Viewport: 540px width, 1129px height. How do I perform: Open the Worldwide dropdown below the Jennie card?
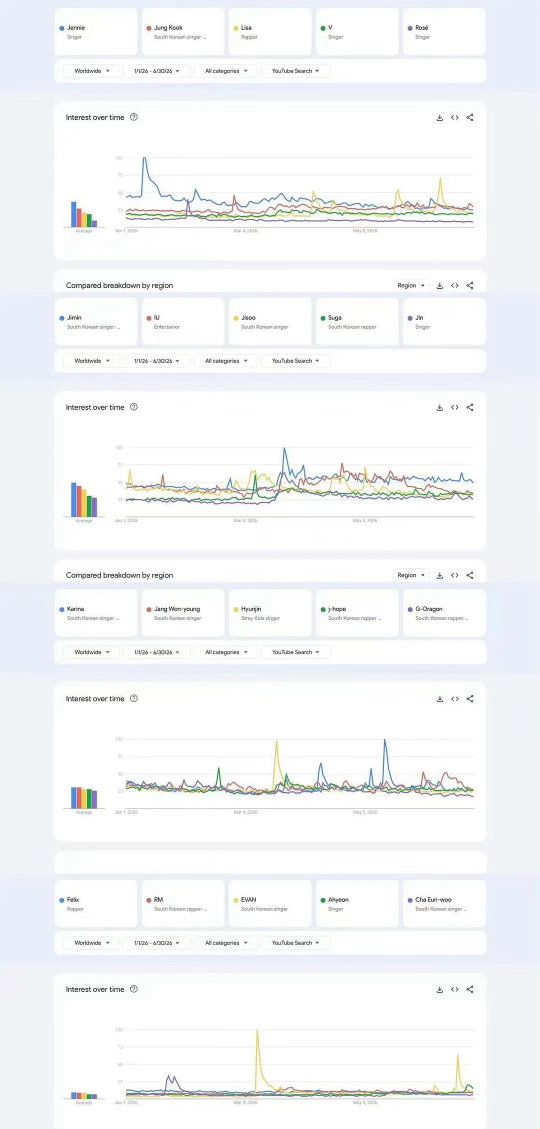point(91,71)
